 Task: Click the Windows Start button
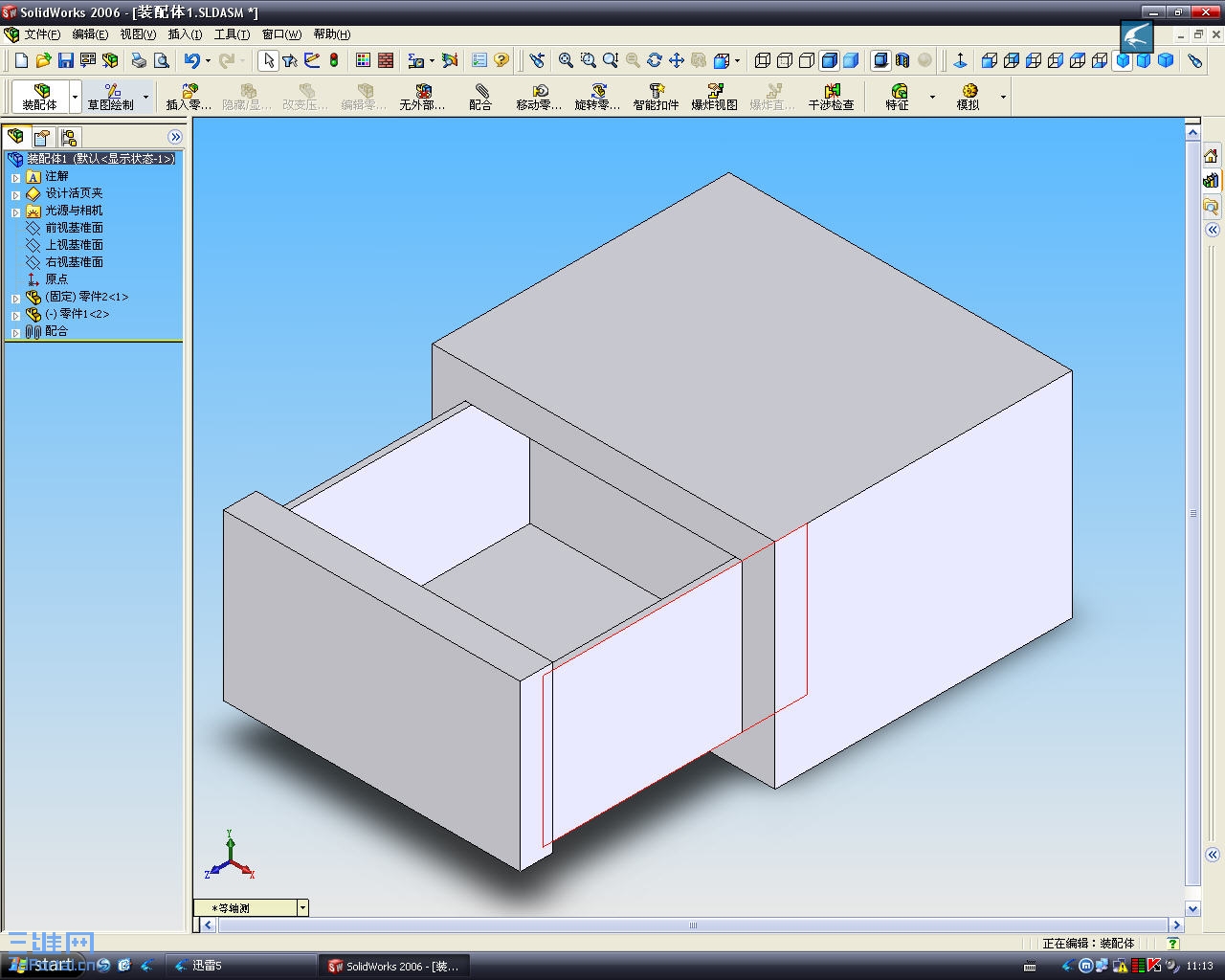(x=44, y=966)
